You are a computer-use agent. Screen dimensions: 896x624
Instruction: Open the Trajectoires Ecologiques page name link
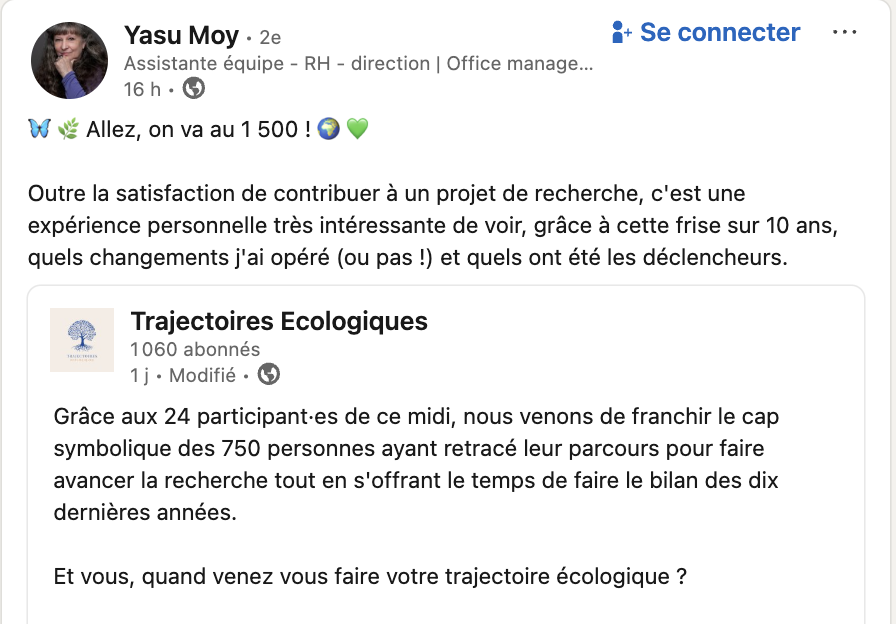click(x=279, y=321)
